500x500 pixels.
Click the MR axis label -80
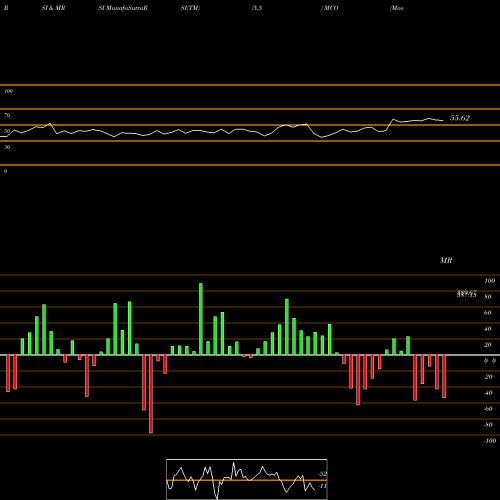click(488, 425)
